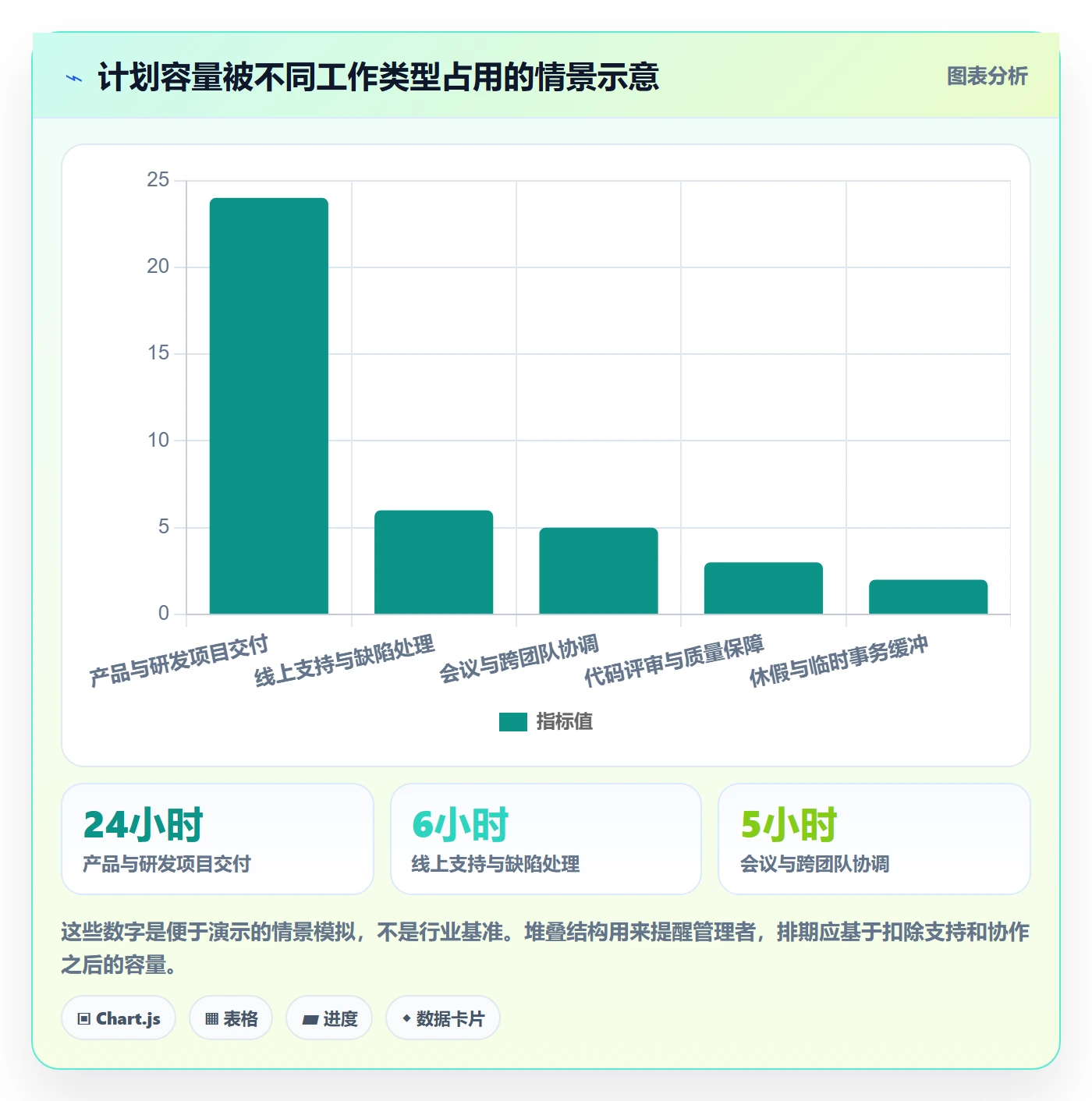The image size is (1092, 1101).
Task: Click the y-axis value 20
Action: tap(158, 267)
